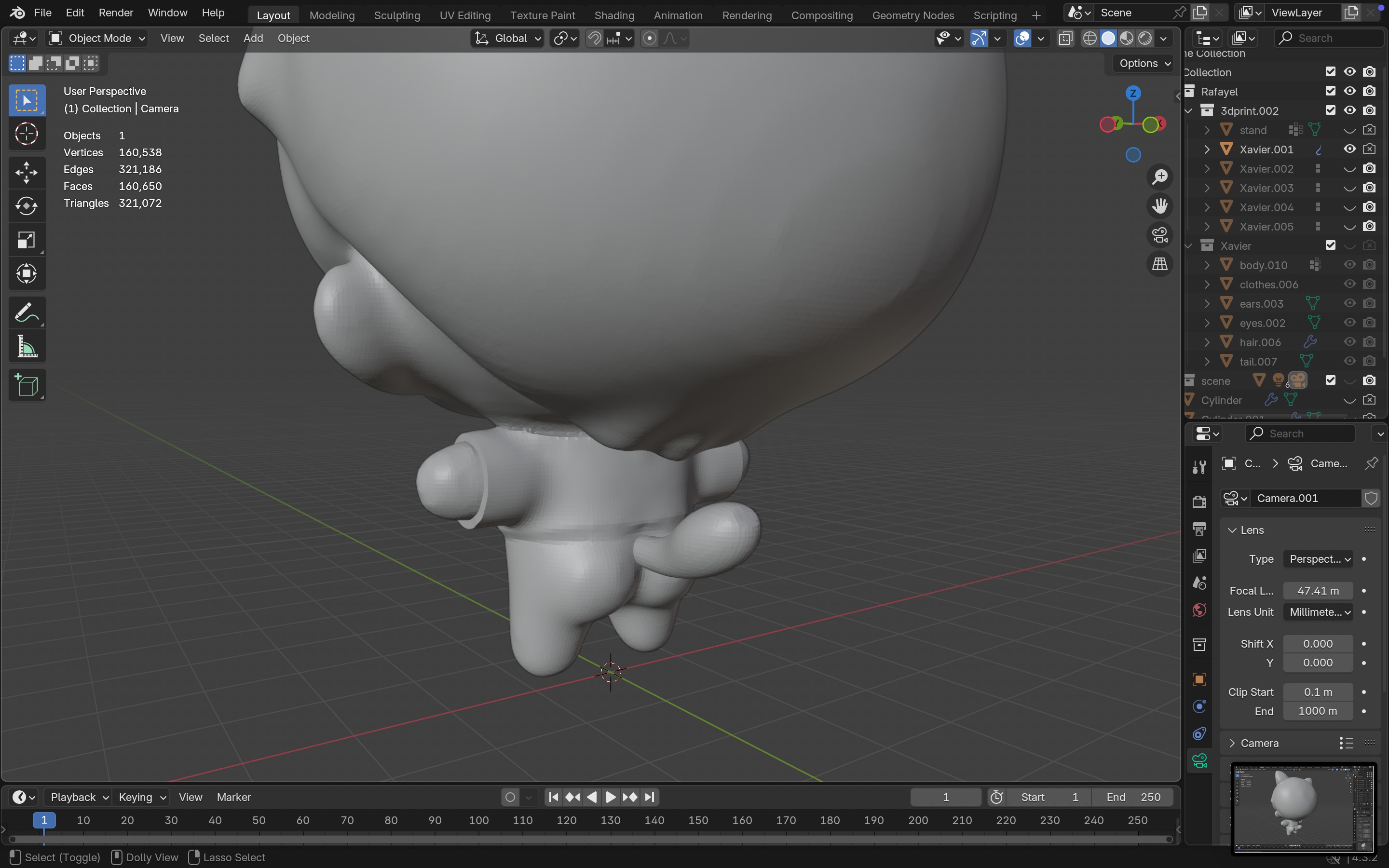Toggle viewport overlays

tap(1022, 39)
